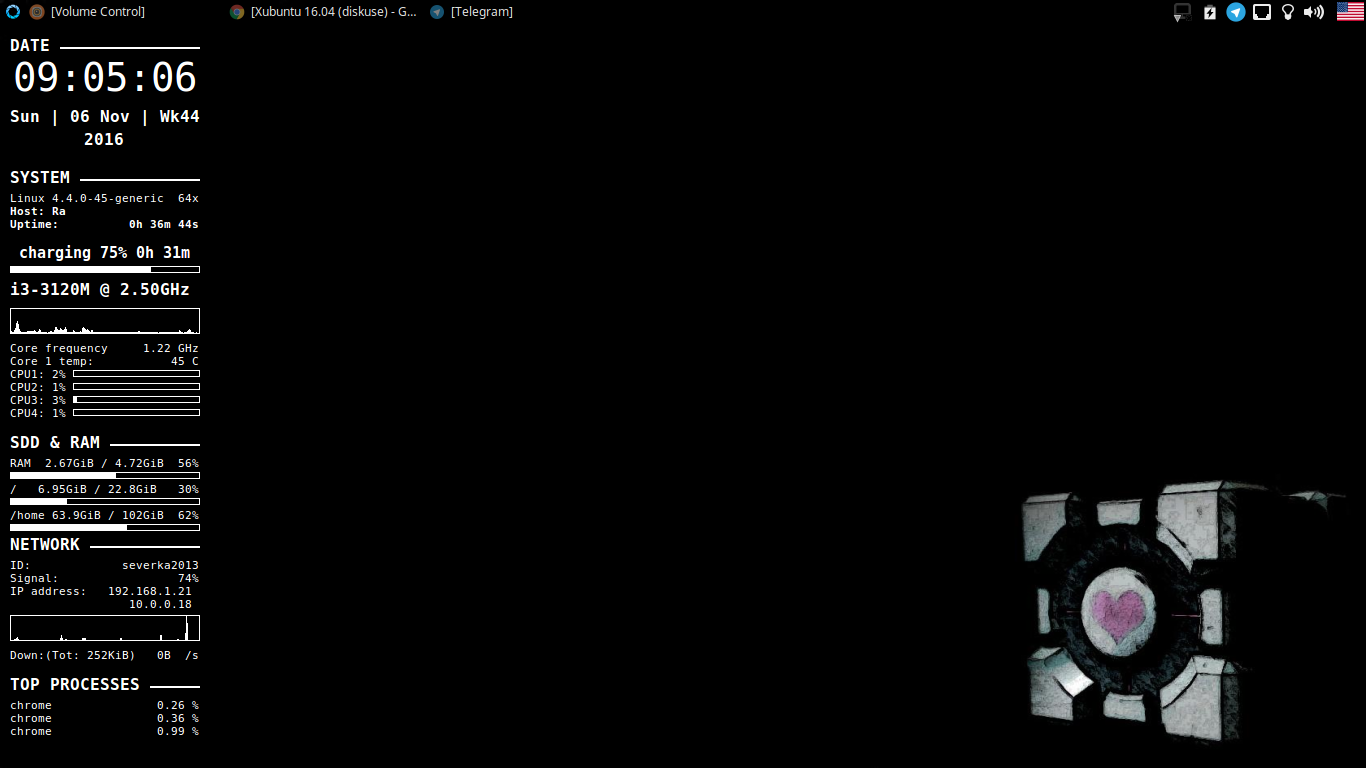Image resolution: width=1366 pixels, height=768 pixels.
Task: Click the CPU4 usage bar
Action: (136, 413)
